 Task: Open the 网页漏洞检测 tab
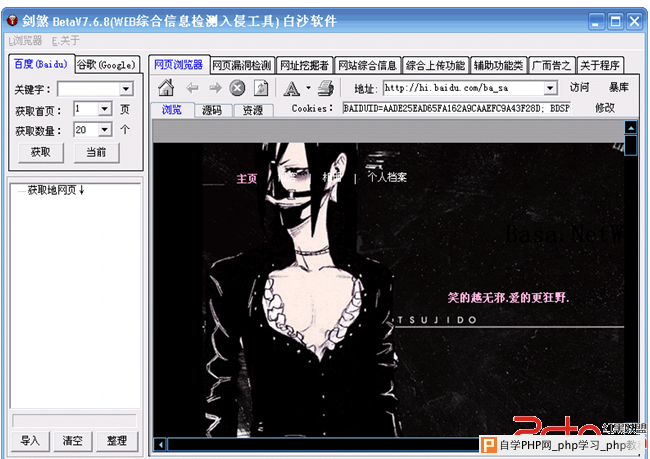tap(242, 66)
